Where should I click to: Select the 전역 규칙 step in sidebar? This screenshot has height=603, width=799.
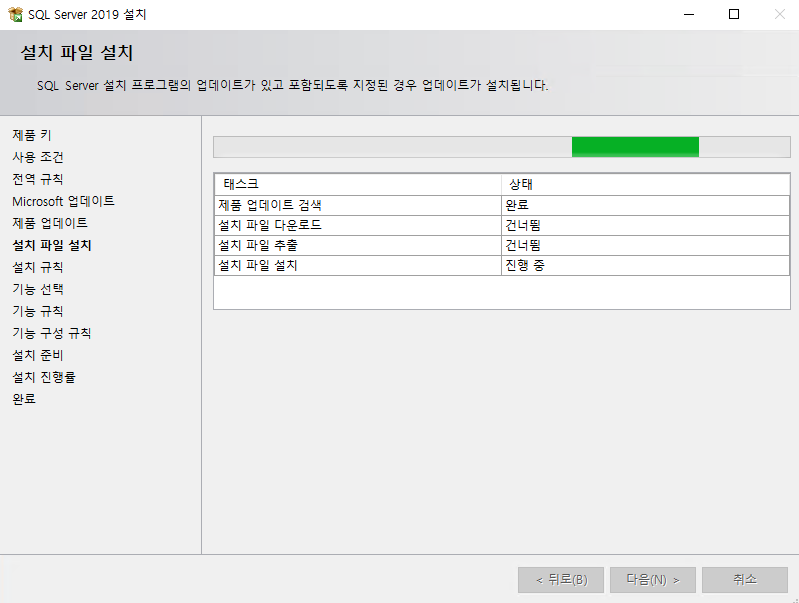pyautogui.click(x=38, y=179)
